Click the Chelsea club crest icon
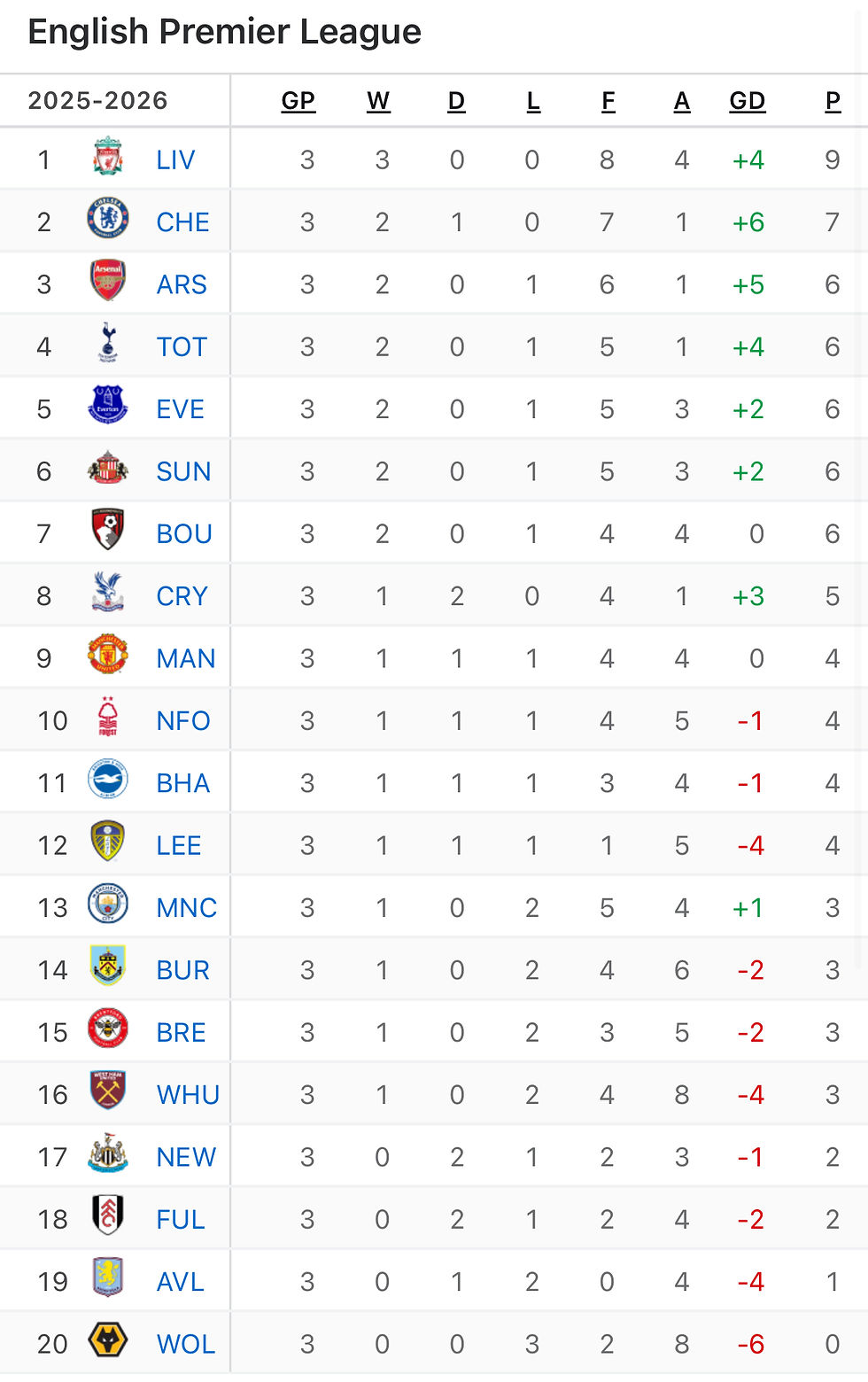The height and width of the screenshot is (1382, 868). (x=108, y=221)
